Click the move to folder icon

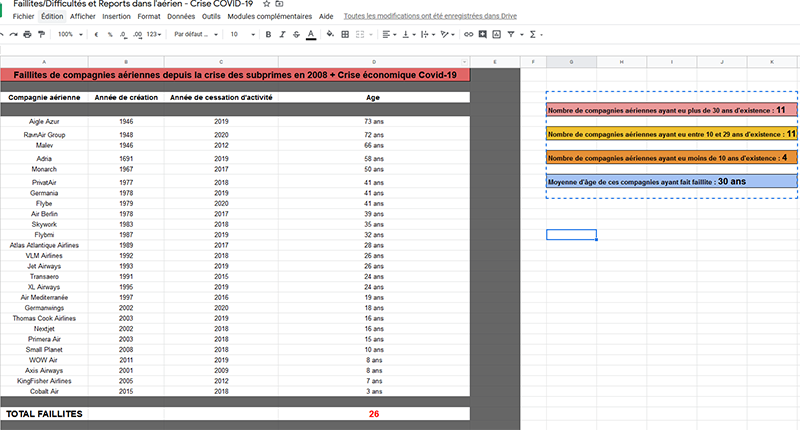coord(279,4)
